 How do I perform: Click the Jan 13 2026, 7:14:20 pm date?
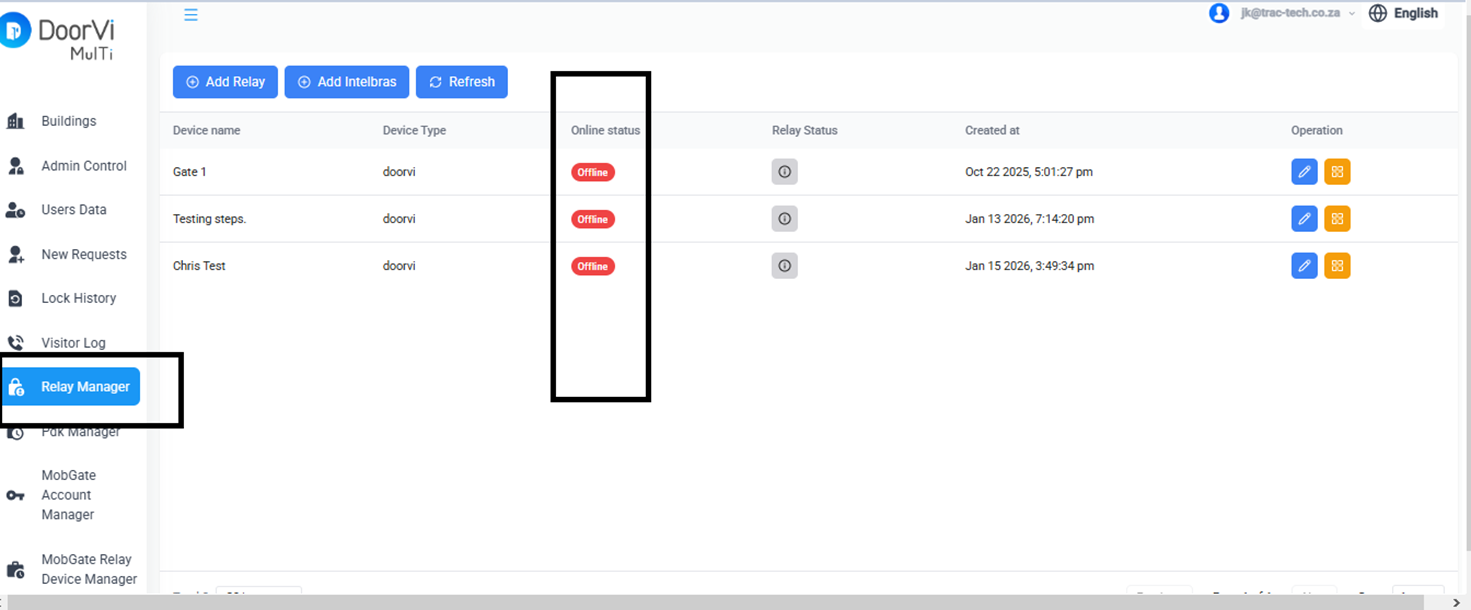point(1030,219)
